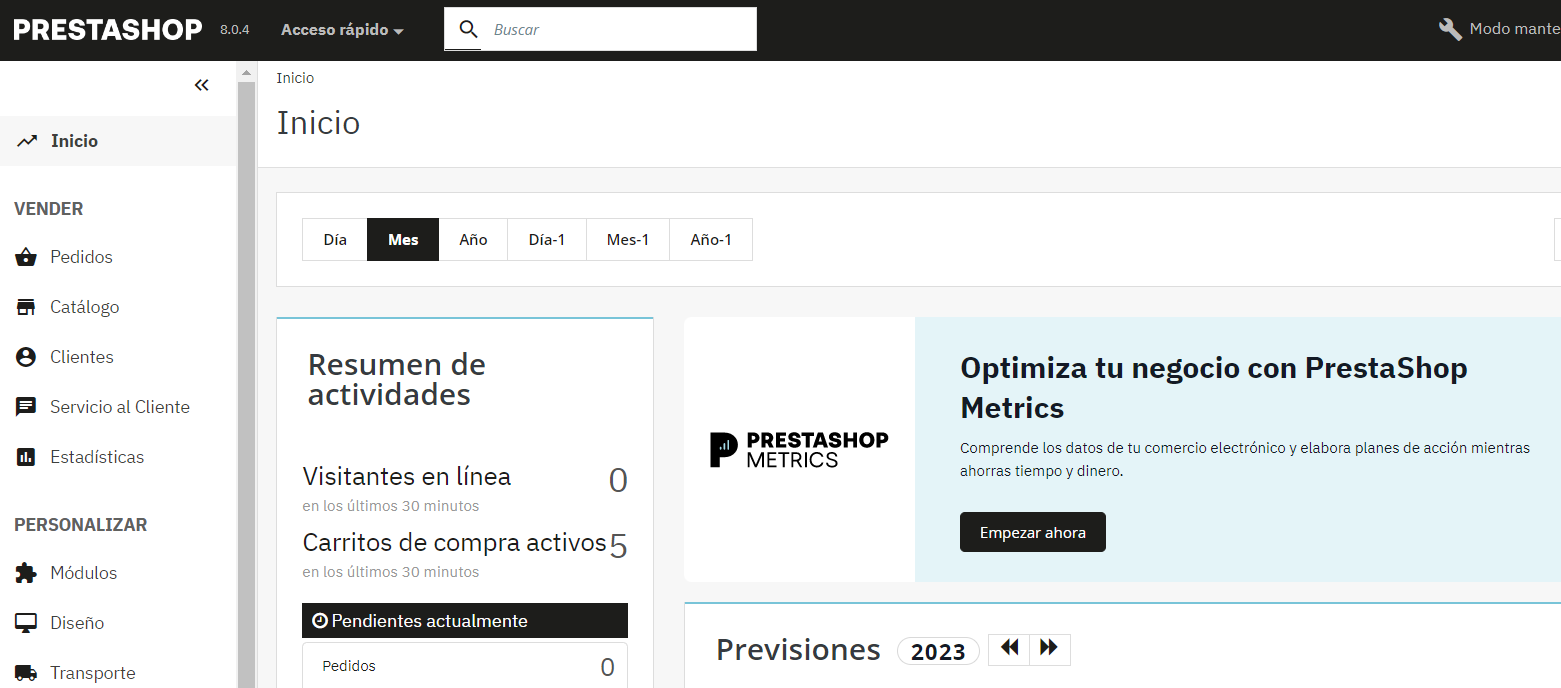Viewport: 1561px width, 688px height.
Task: Click the Inicio trending arrow icon
Action: [27, 141]
